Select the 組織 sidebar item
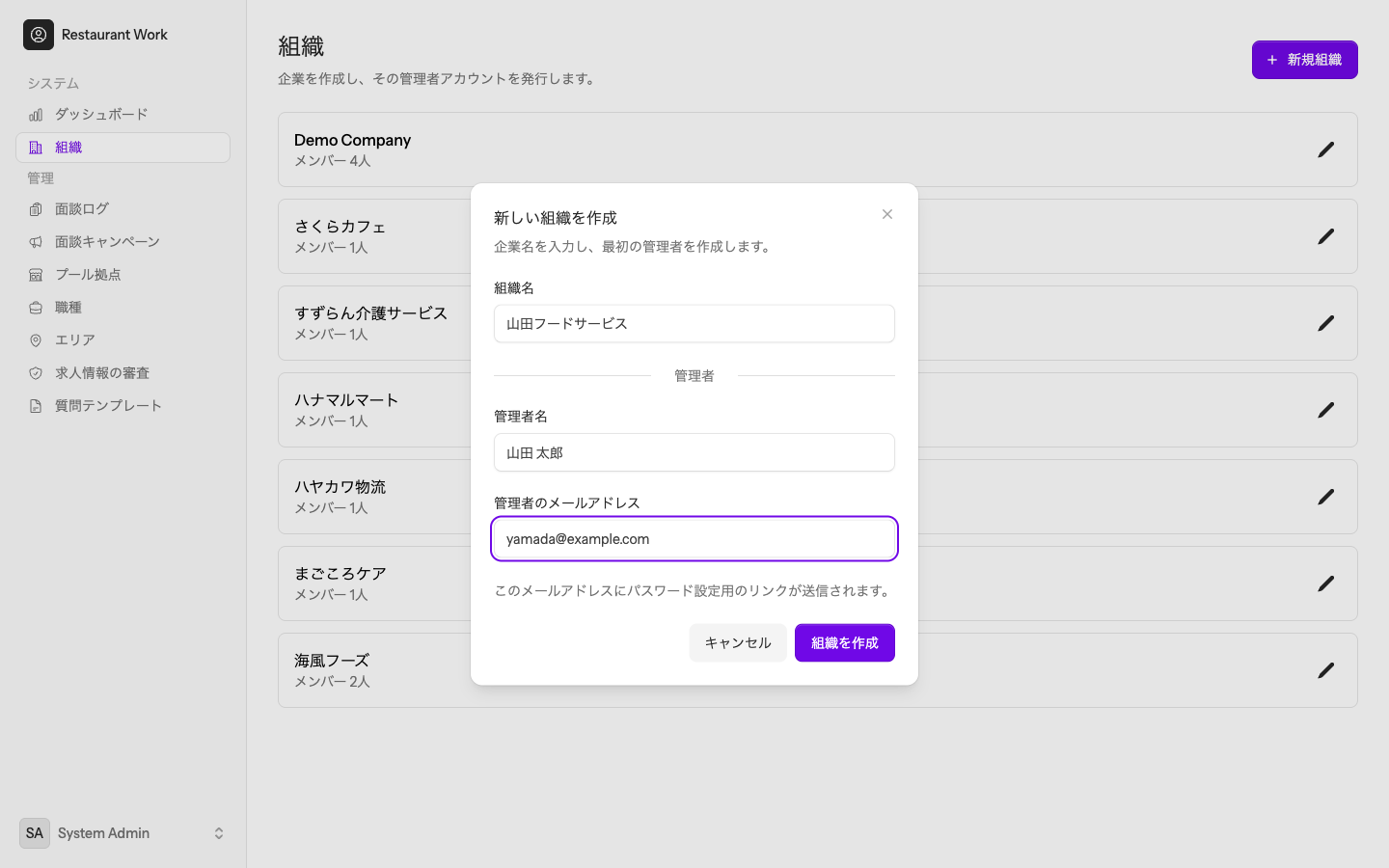Viewport: 1389px width, 868px height. (x=123, y=148)
